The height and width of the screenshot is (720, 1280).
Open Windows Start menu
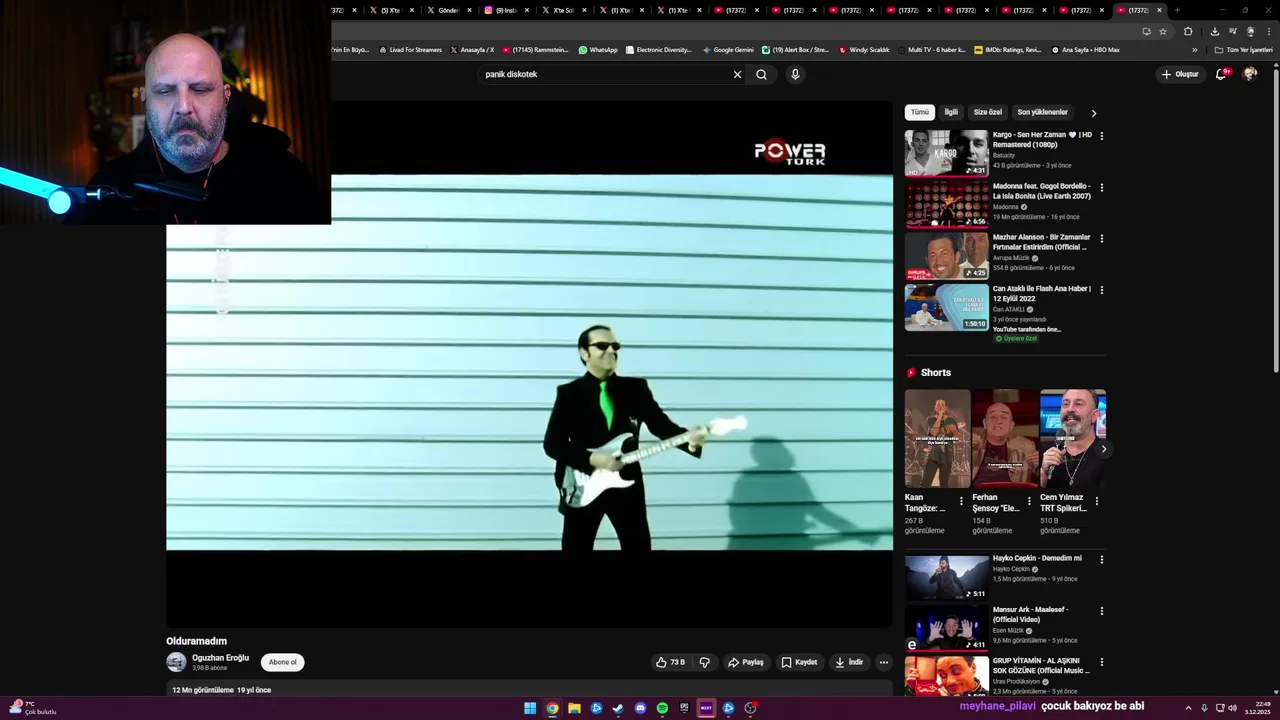pos(530,708)
